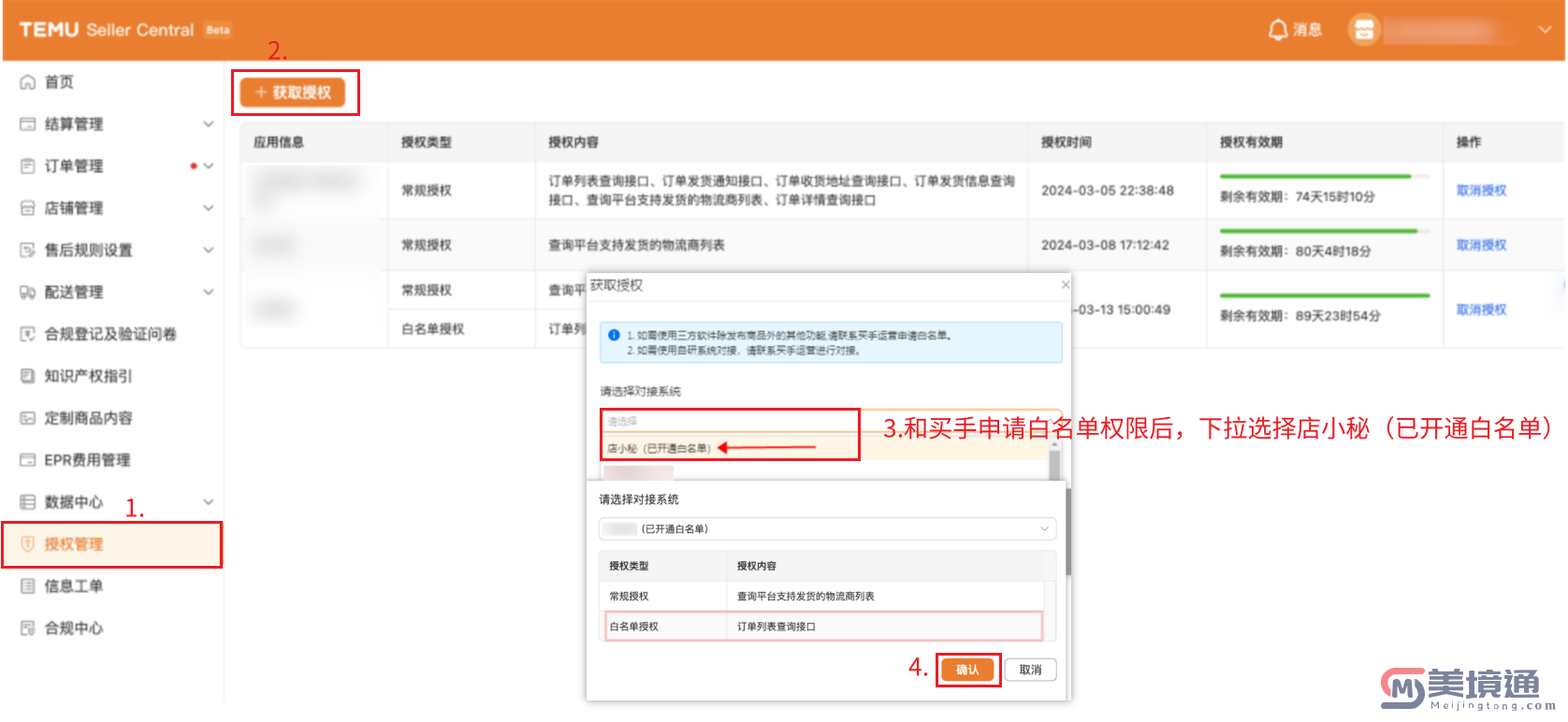Expand the 结算管理 menu chevron

209,124
